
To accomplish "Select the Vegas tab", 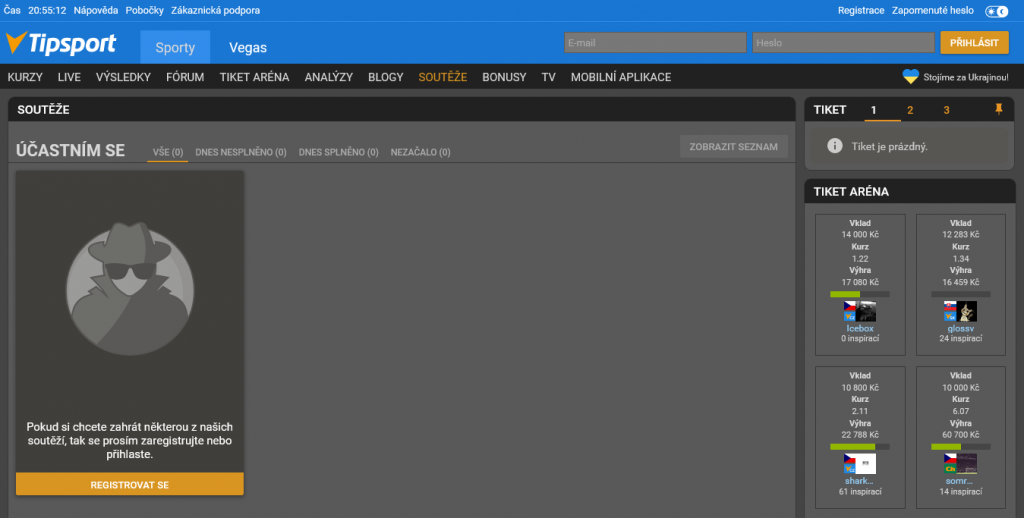I will coord(247,47).
